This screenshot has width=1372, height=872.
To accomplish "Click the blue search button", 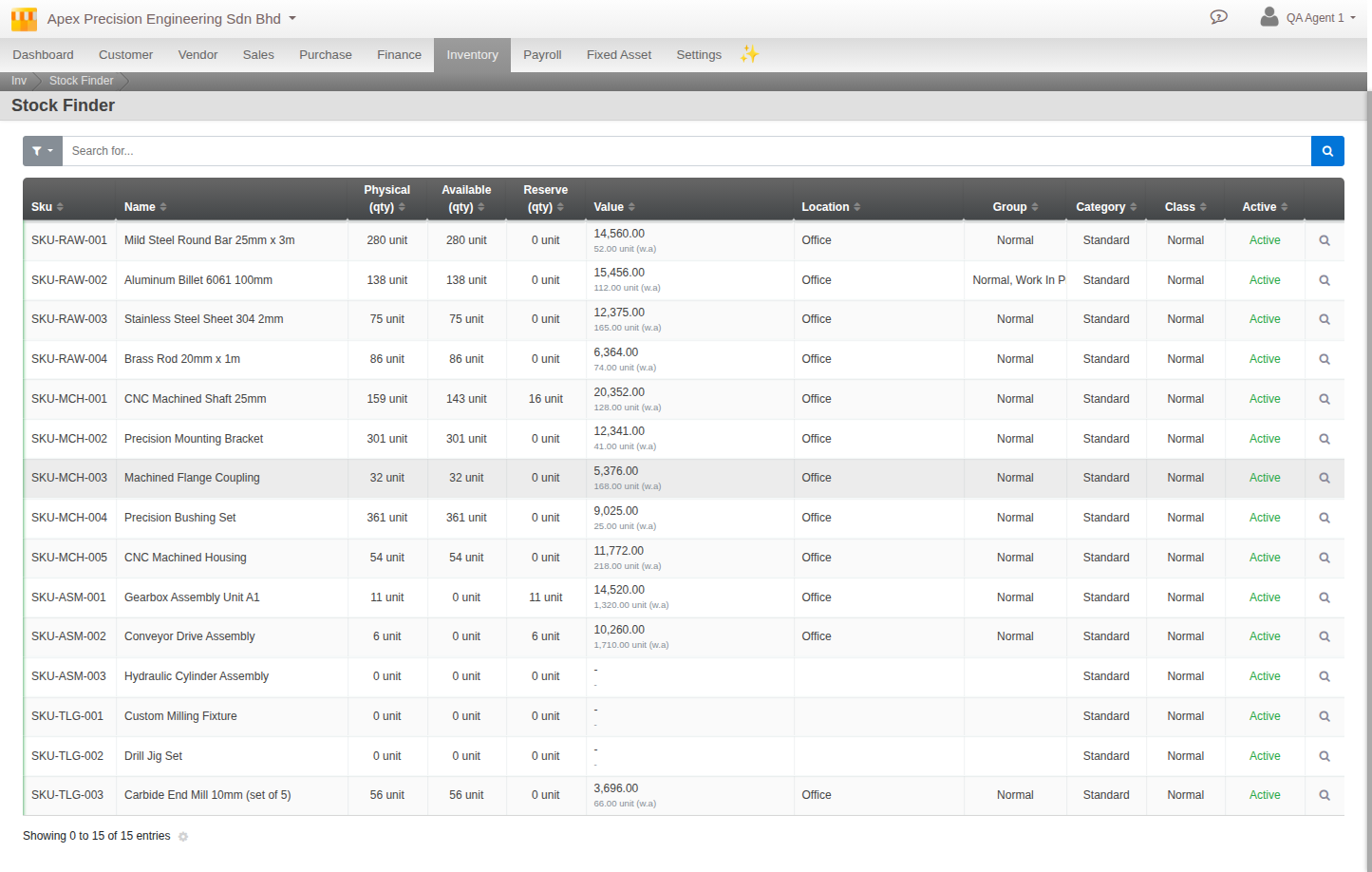I will (1327, 151).
